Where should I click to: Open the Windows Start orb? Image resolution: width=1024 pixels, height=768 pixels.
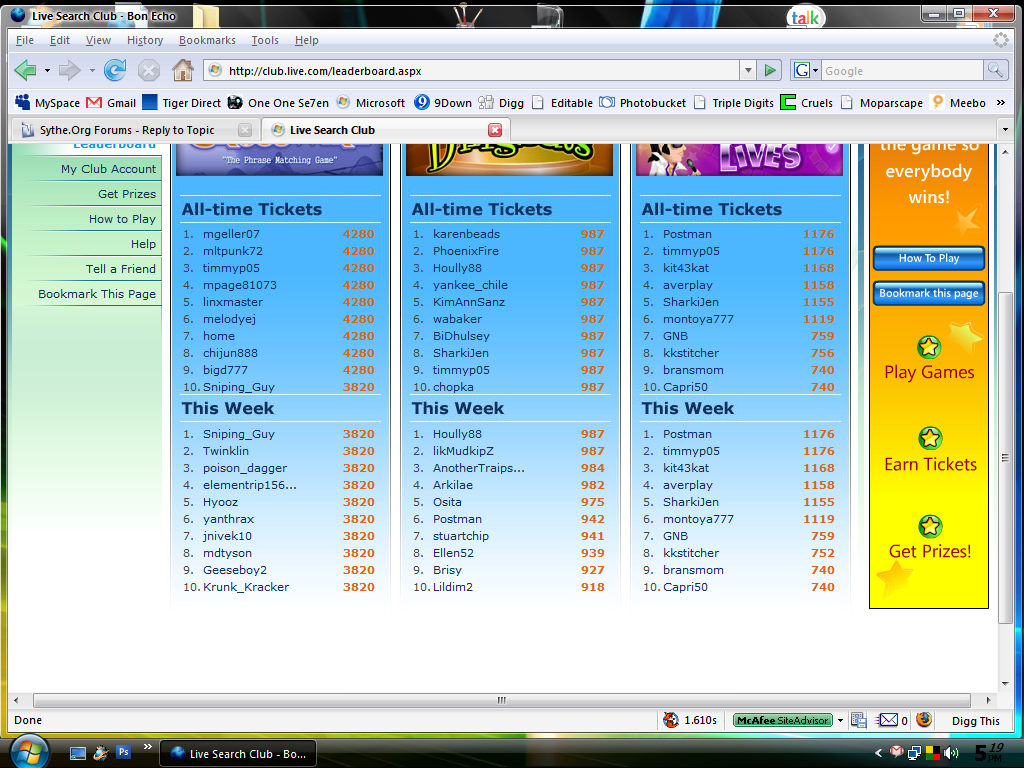coord(29,753)
